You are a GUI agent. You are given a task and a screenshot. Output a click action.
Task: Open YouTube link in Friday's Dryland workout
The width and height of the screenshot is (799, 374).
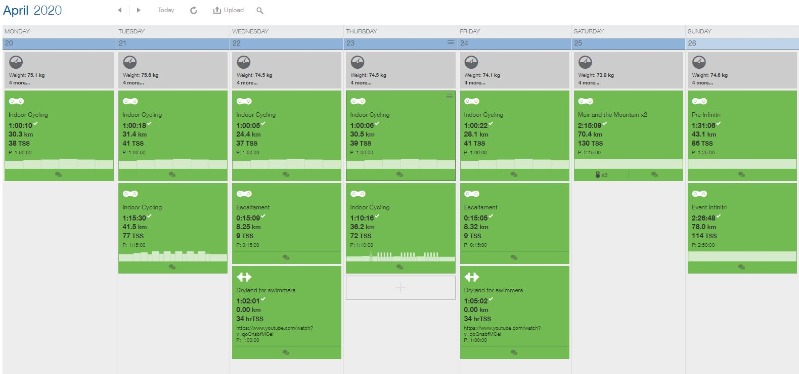pyautogui.click(x=502, y=331)
